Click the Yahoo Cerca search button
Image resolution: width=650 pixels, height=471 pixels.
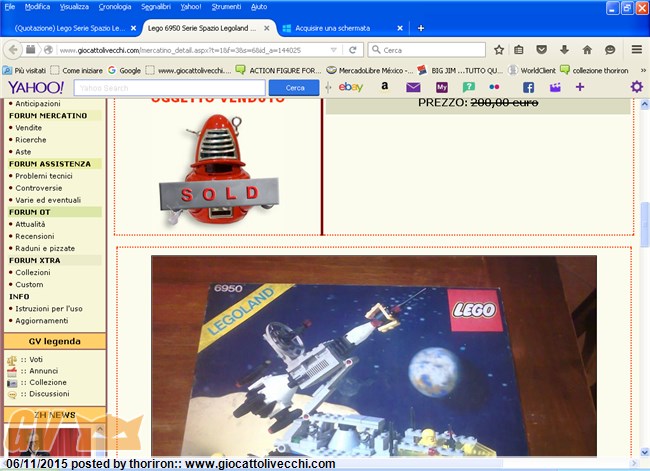tap(295, 88)
